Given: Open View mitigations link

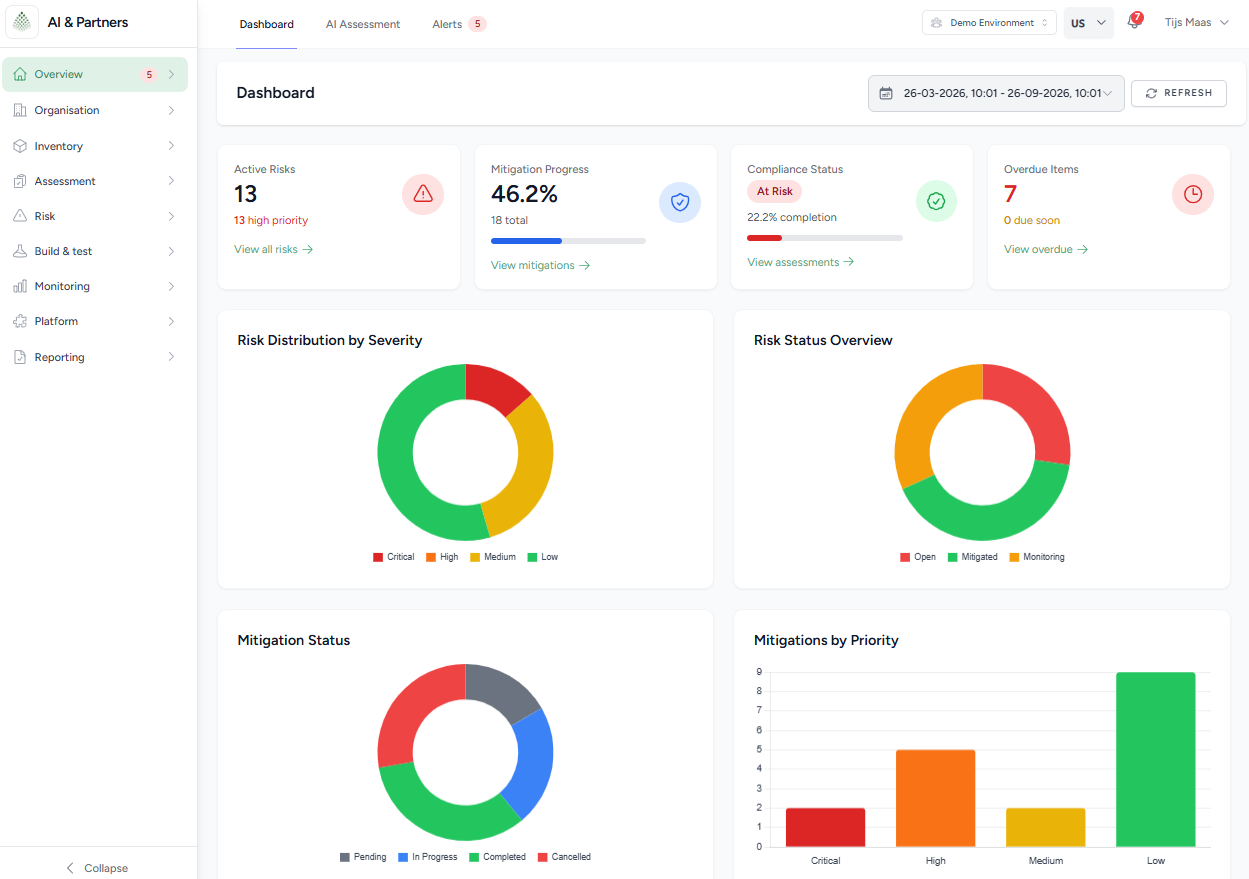Looking at the screenshot, I should pos(541,265).
